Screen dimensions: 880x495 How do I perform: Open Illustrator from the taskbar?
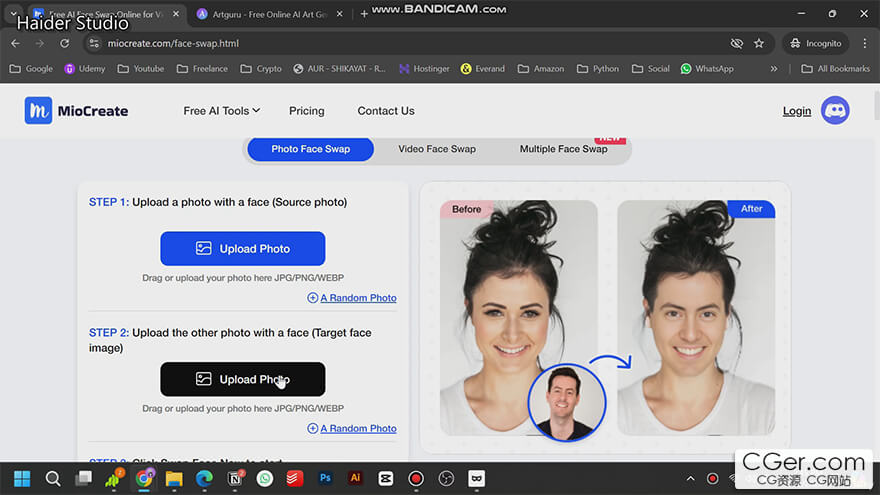click(x=355, y=478)
